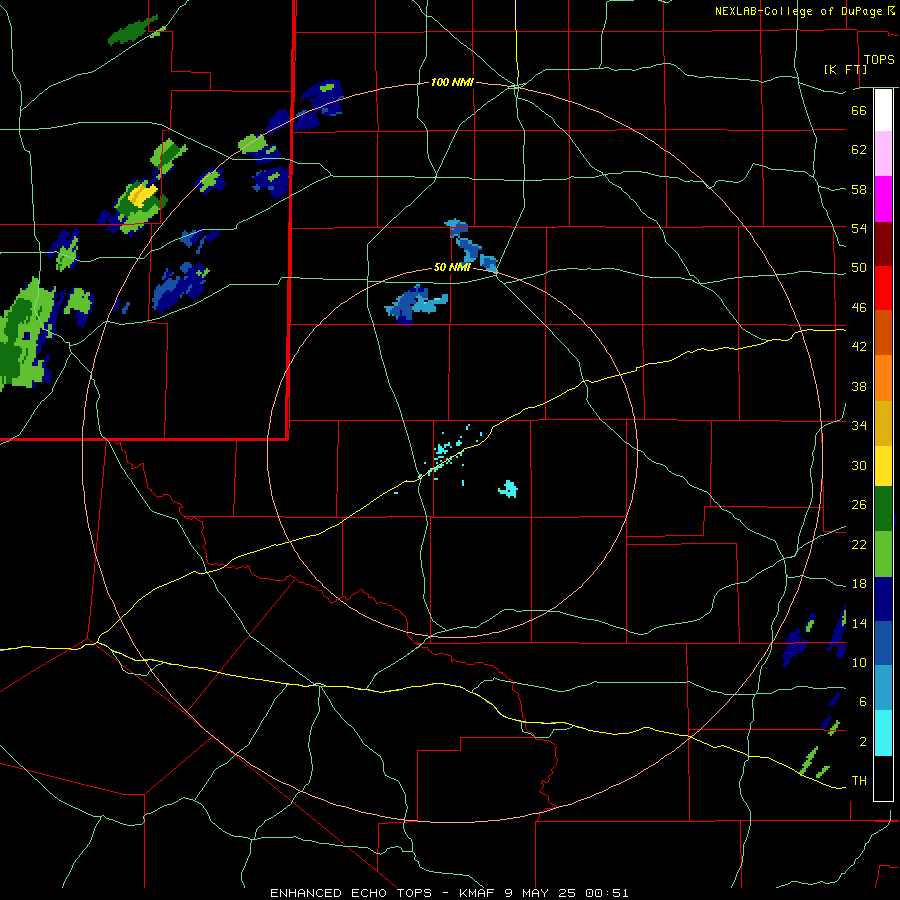Click the dark green 30 kft legend swatch
The height and width of the screenshot is (900, 900).
coord(883,509)
